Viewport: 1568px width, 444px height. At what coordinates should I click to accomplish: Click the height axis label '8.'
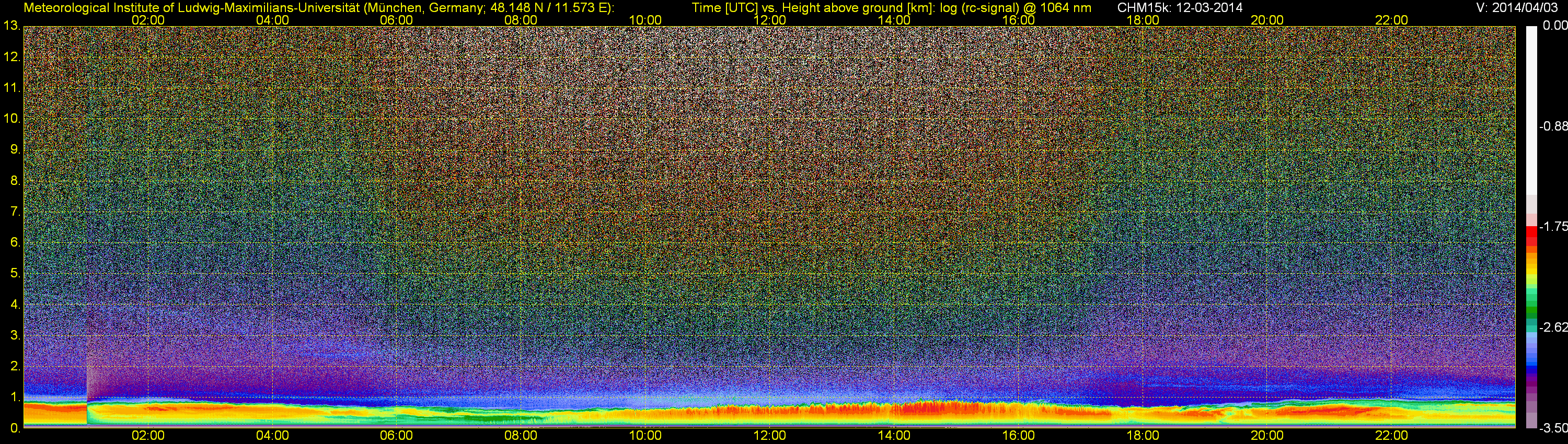(15, 181)
